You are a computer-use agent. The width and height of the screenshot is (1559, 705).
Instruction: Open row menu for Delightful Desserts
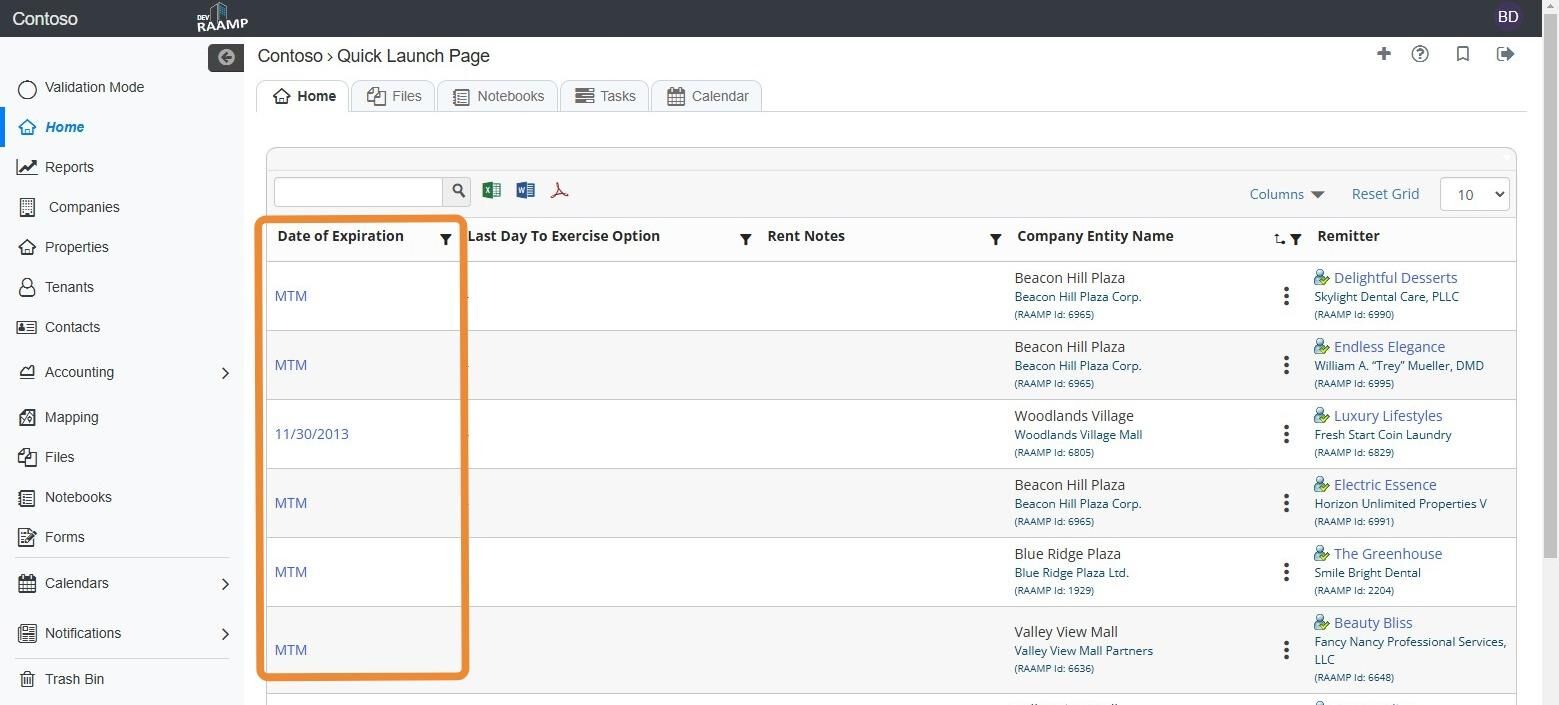[1286, 296]
